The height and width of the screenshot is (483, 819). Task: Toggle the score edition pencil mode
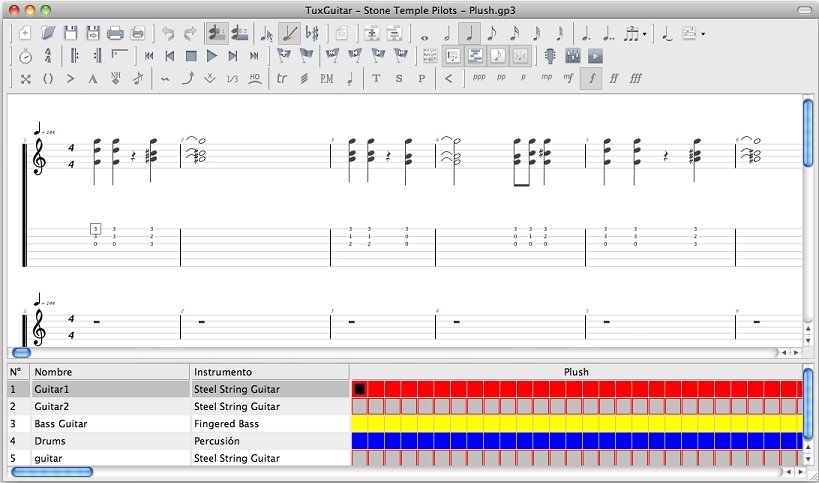[x=289, y=33]
